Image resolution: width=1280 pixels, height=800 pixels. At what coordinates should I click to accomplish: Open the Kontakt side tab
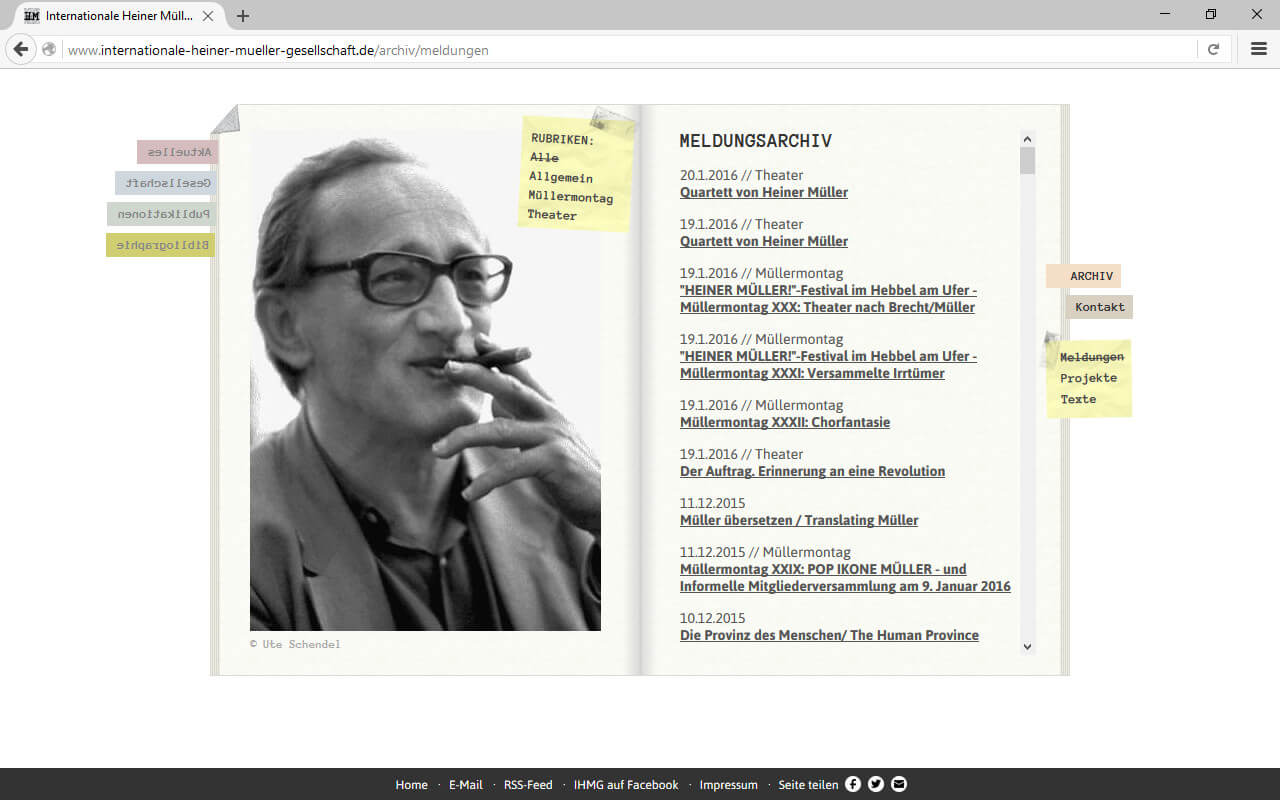tap(1099, 307)
